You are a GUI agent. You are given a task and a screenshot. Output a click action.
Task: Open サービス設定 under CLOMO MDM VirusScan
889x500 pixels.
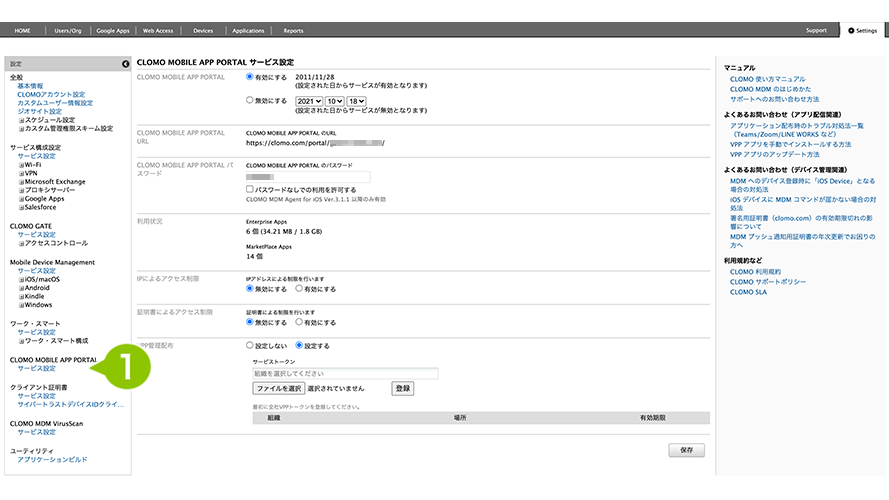coord(37,432)
